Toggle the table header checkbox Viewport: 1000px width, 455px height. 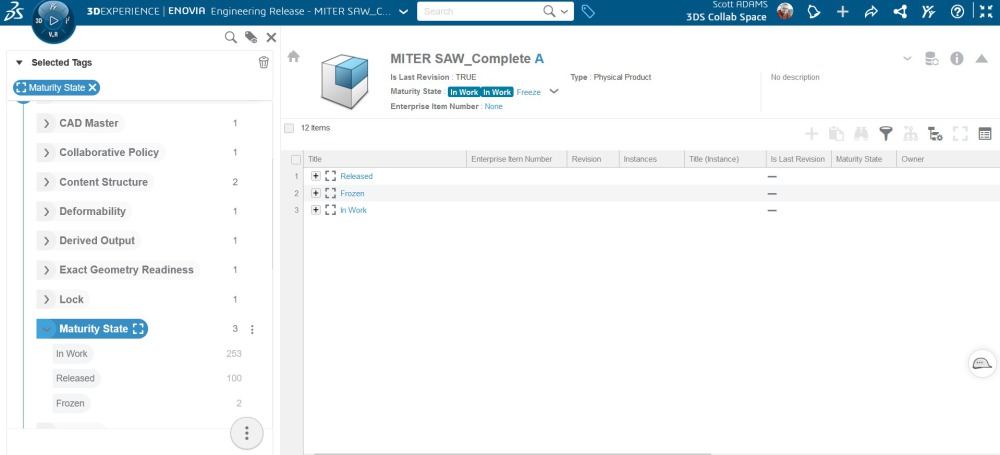click(x=295, y=160)
